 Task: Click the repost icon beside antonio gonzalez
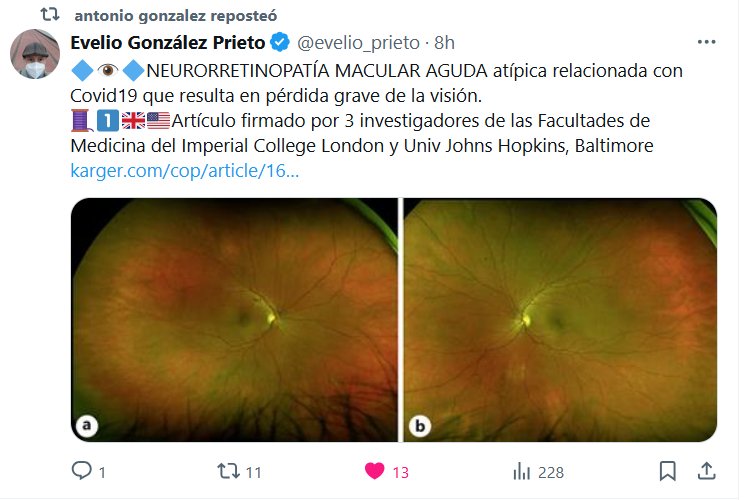pos(50,15)
